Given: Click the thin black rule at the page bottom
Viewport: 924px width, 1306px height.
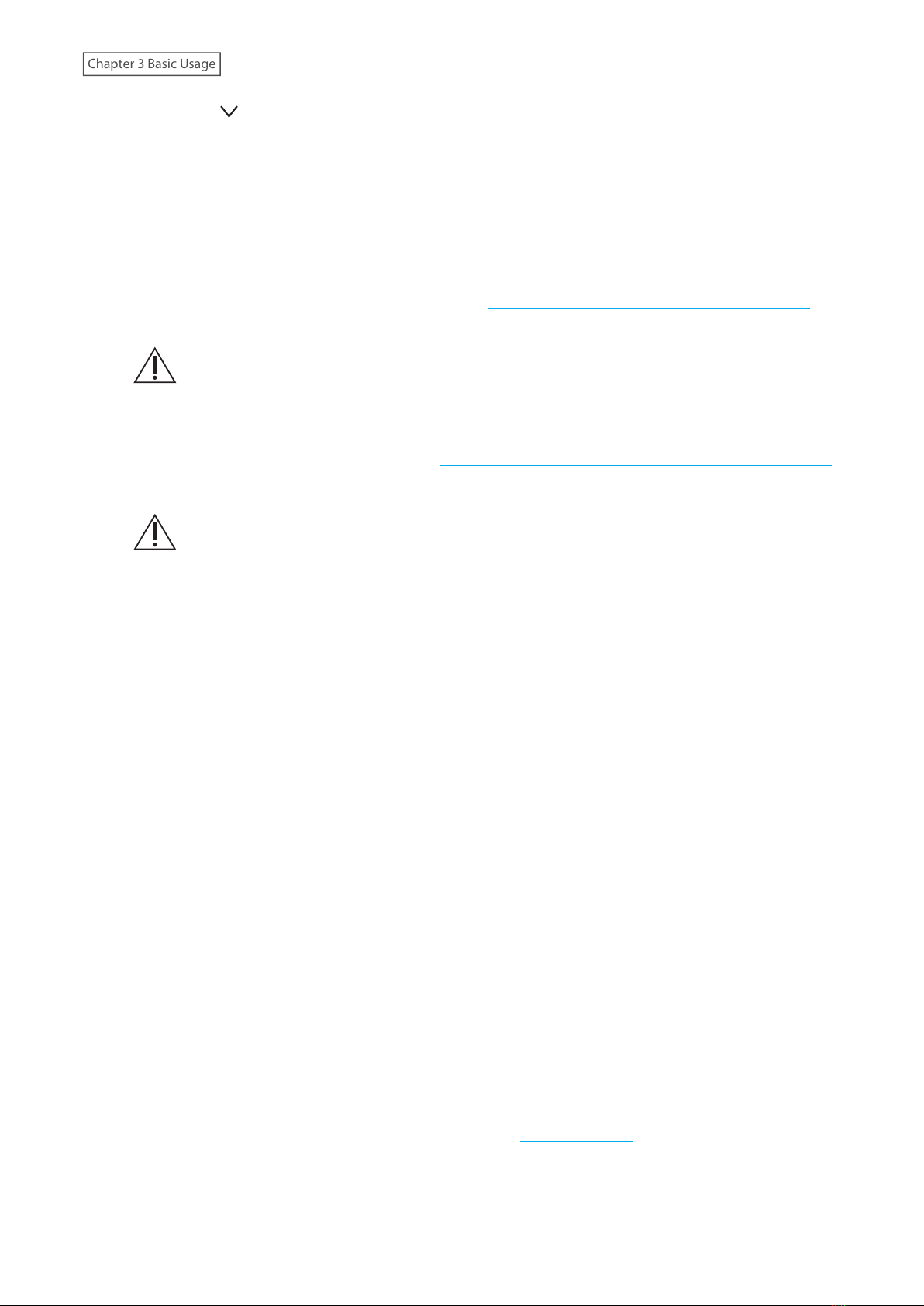Looking at the screenshot, I should 462,1304.
